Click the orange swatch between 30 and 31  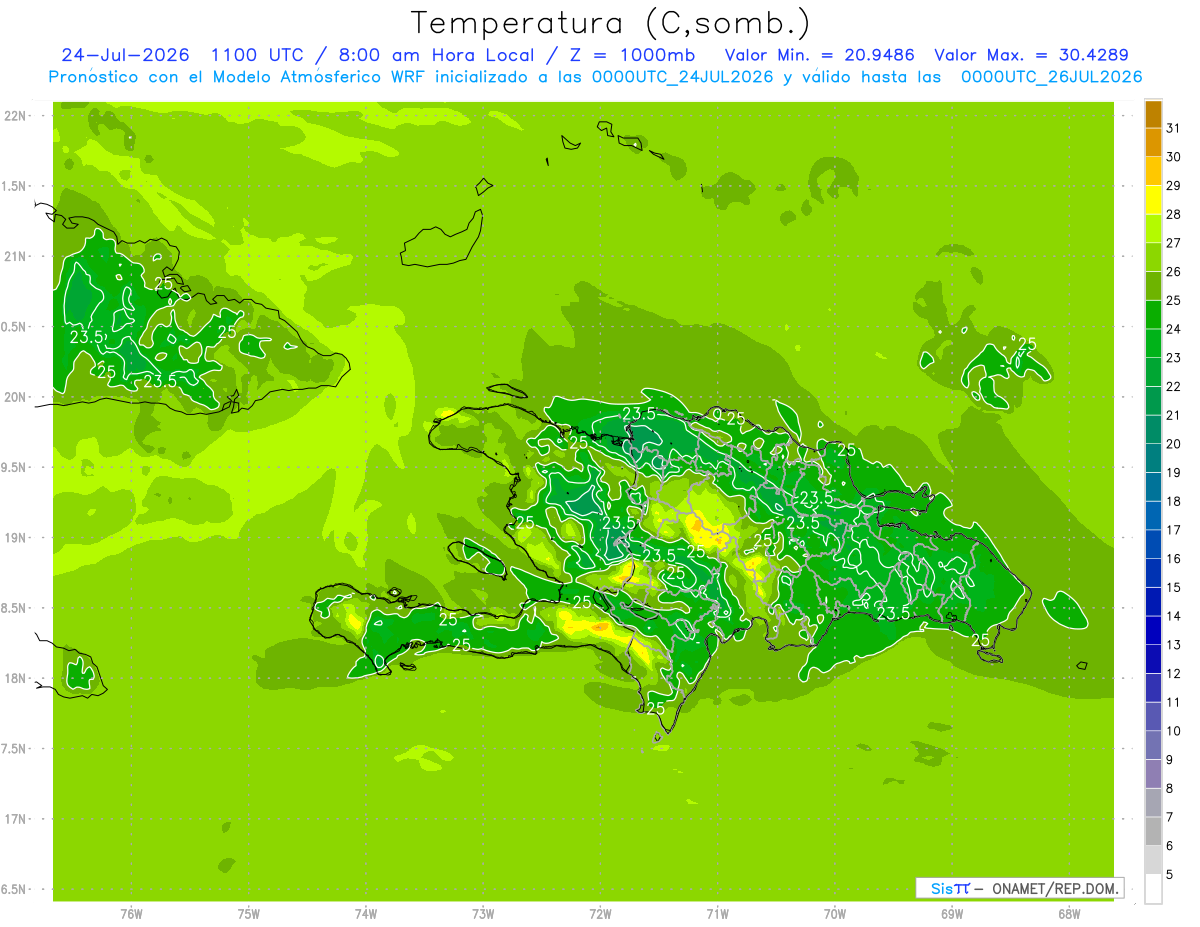tap(1153, 143)
